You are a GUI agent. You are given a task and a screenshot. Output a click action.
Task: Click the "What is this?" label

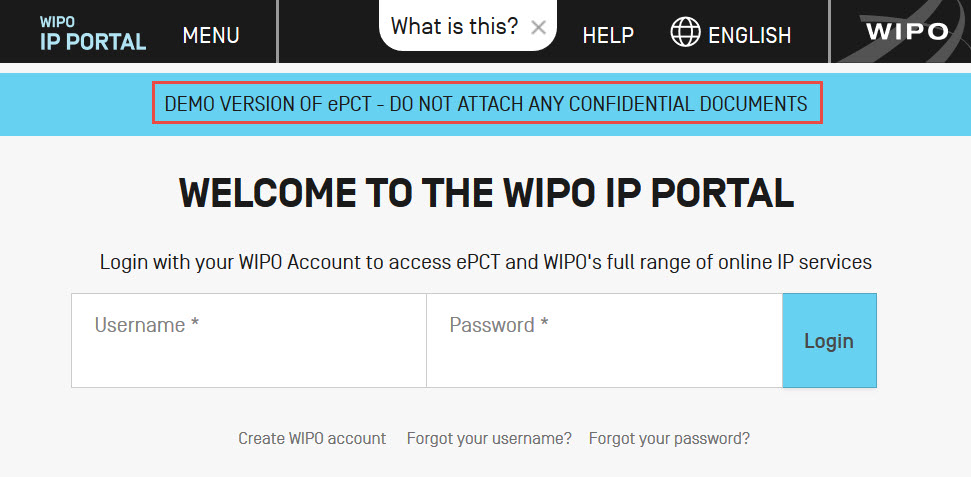click(x=454, y=27)
